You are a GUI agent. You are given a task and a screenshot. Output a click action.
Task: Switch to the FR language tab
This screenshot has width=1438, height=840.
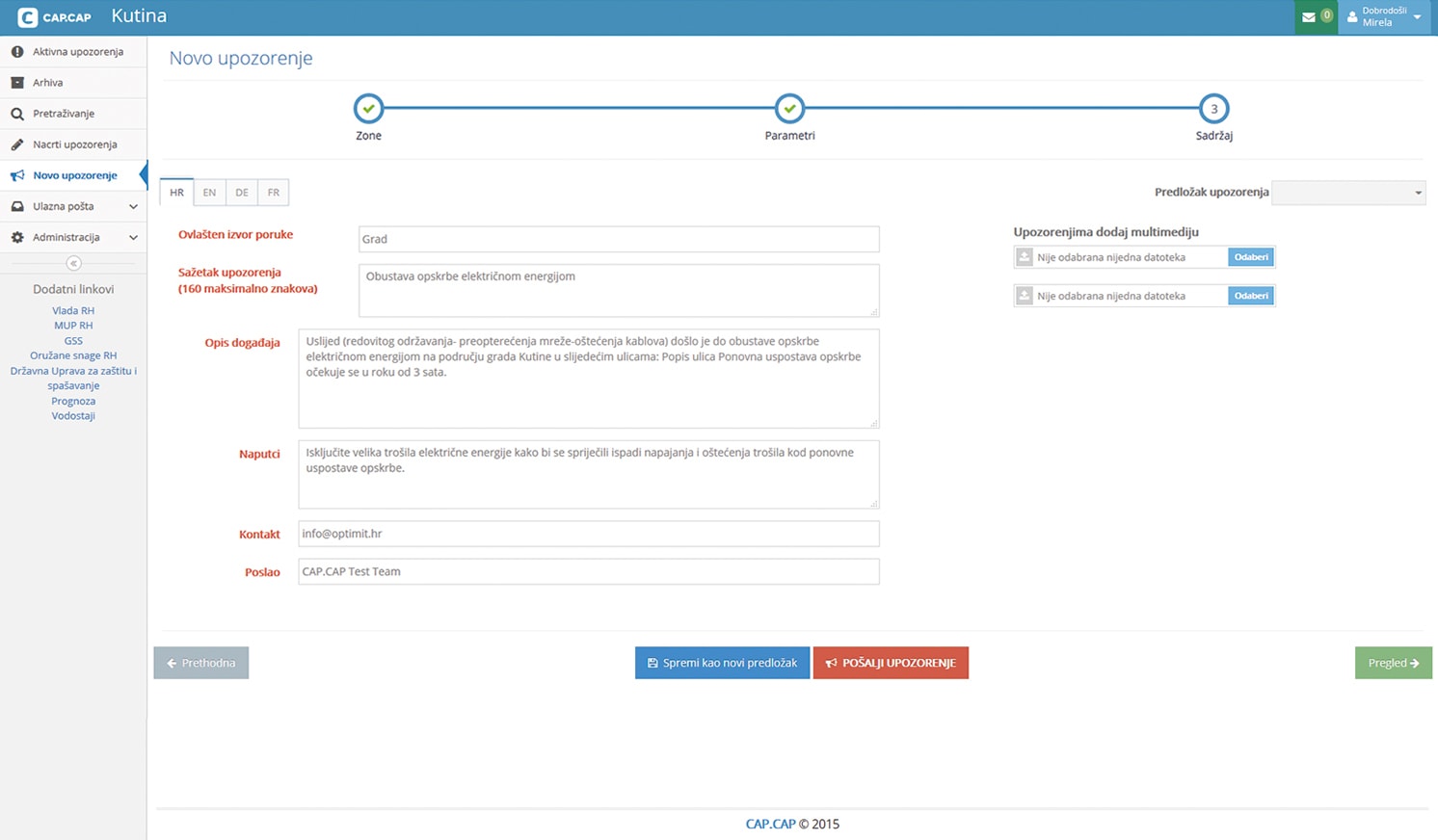pos(274,193)
